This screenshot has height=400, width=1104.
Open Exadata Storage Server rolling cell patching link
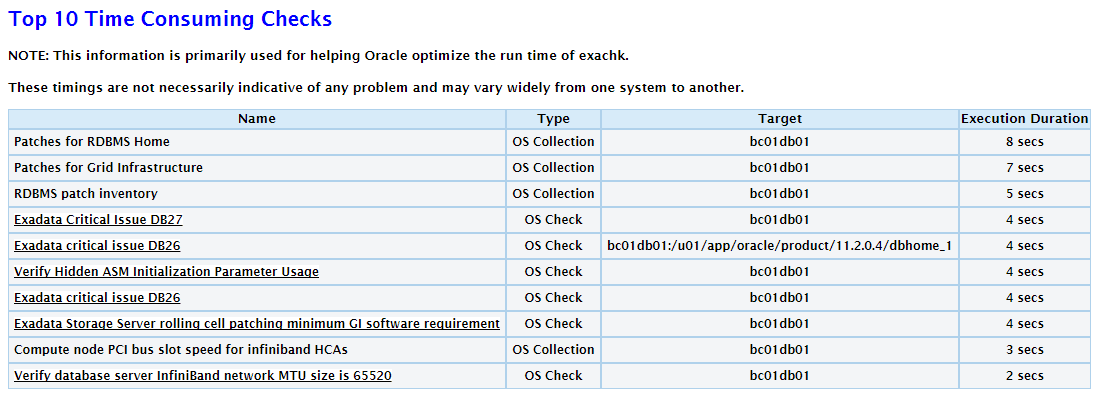[x=257, y=324]
